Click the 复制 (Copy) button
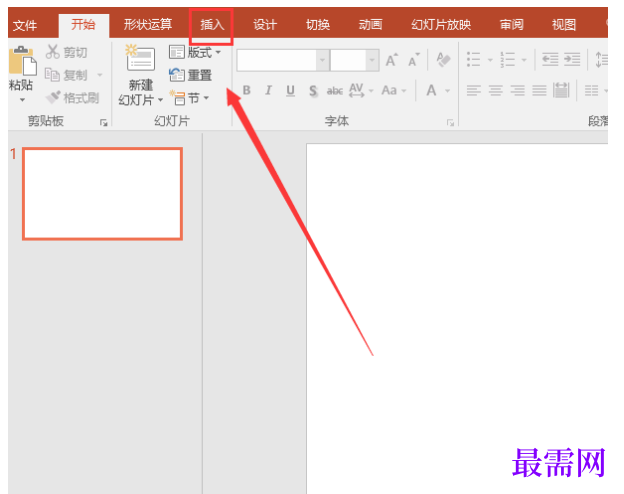The width and height of the screenshot is (624, 494). pos(66,75)
